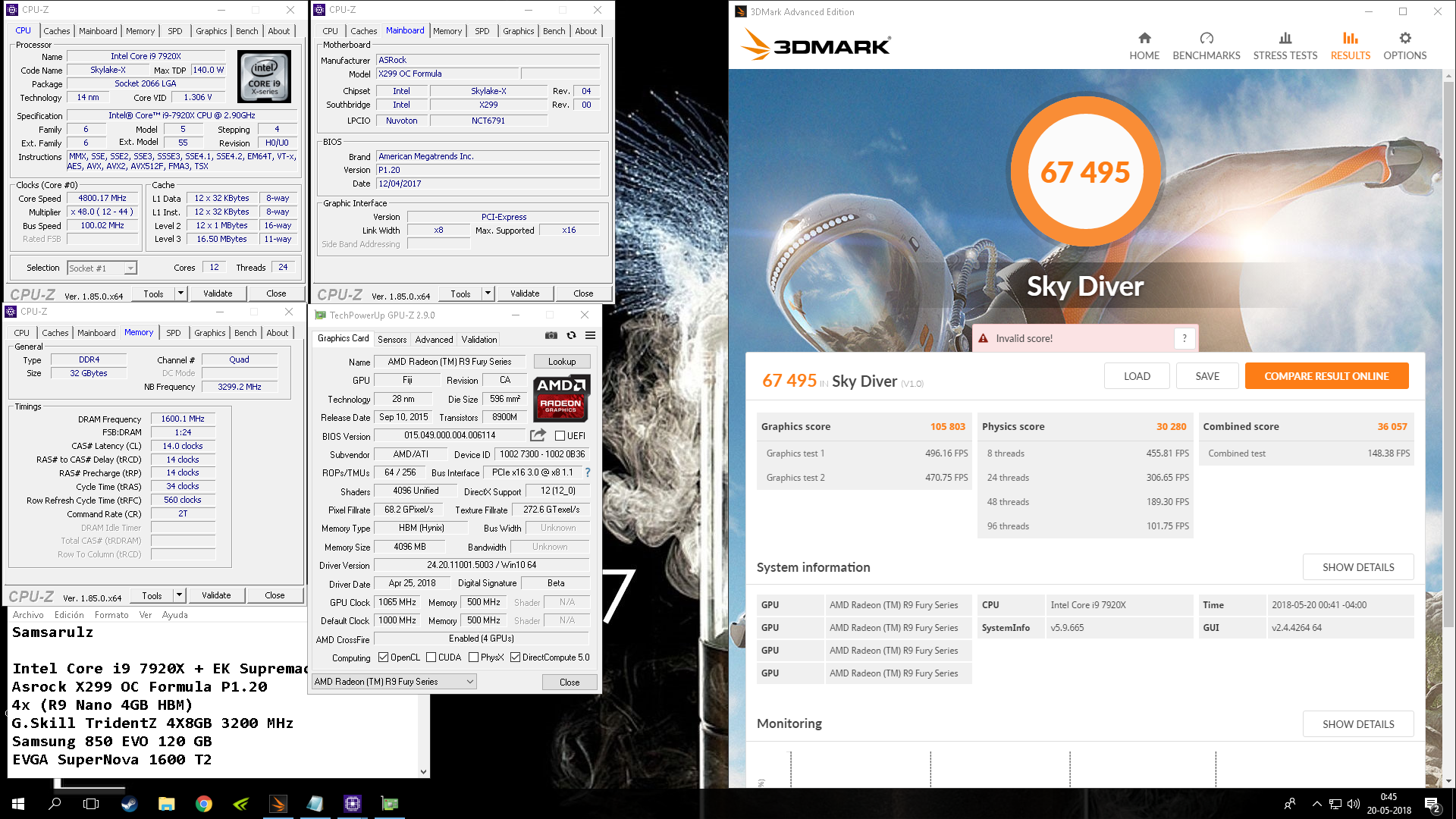Screen dimensions: 1456x819
Task: Toggle the UEFI checkbox in GPU-Z
Action: [x=560, y=435]
